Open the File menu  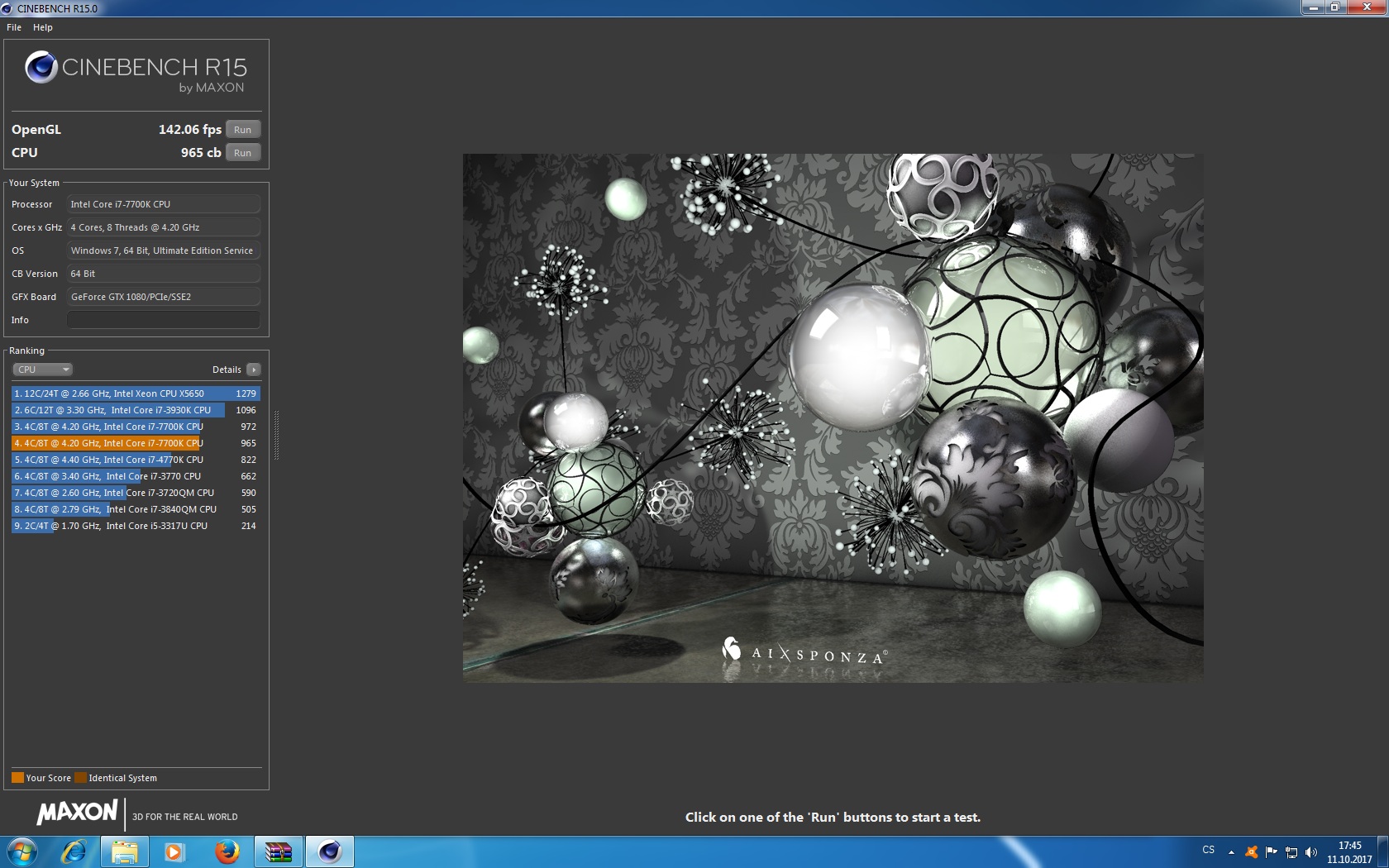pos(14,27)
